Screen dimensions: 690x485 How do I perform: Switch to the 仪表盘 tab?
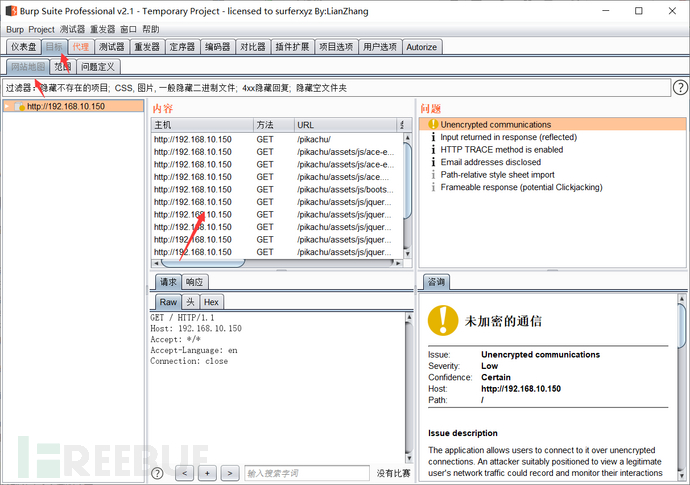tap(24, 47)
